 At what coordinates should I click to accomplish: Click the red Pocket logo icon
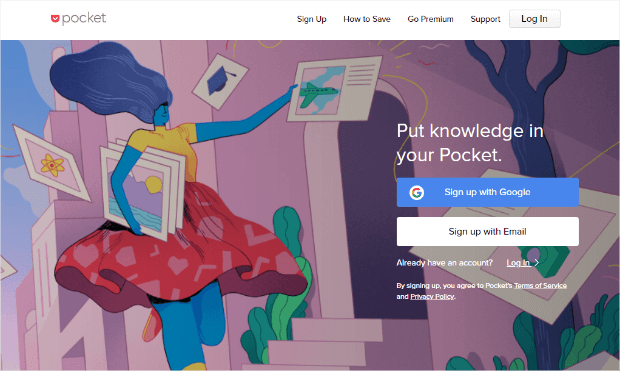(55, 19)
